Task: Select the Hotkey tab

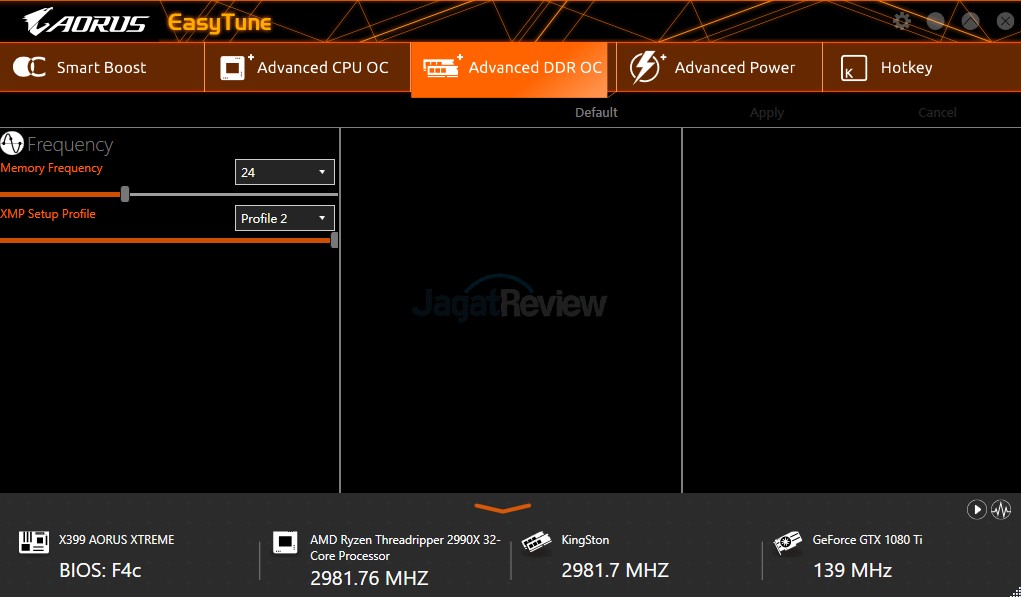Action: pos(888,68)
